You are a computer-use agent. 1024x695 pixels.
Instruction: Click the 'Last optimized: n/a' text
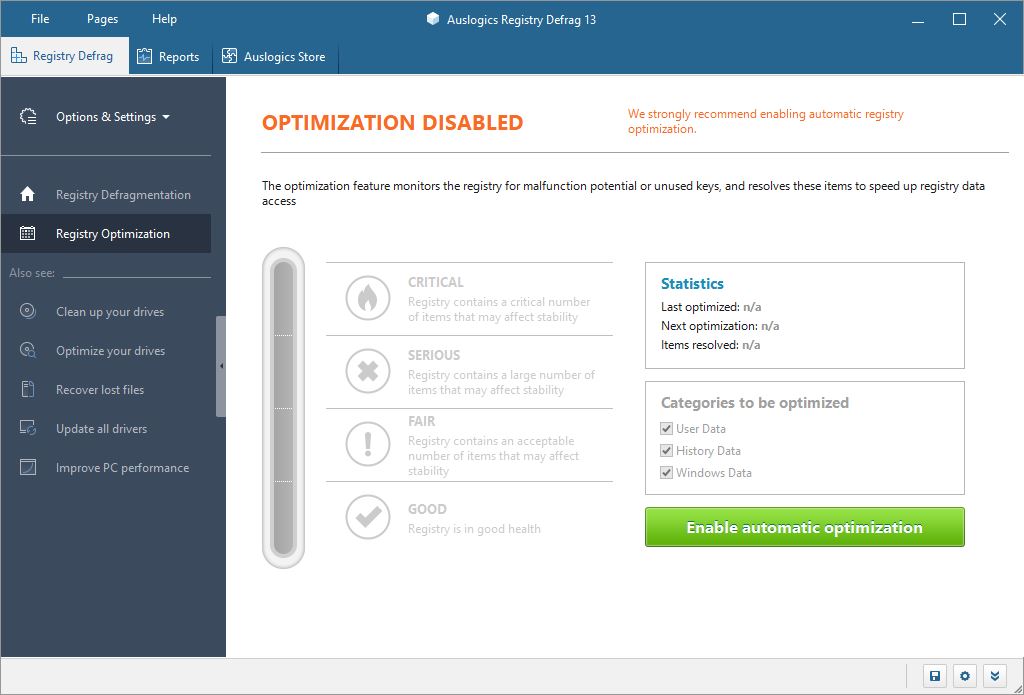click(711, 306)
